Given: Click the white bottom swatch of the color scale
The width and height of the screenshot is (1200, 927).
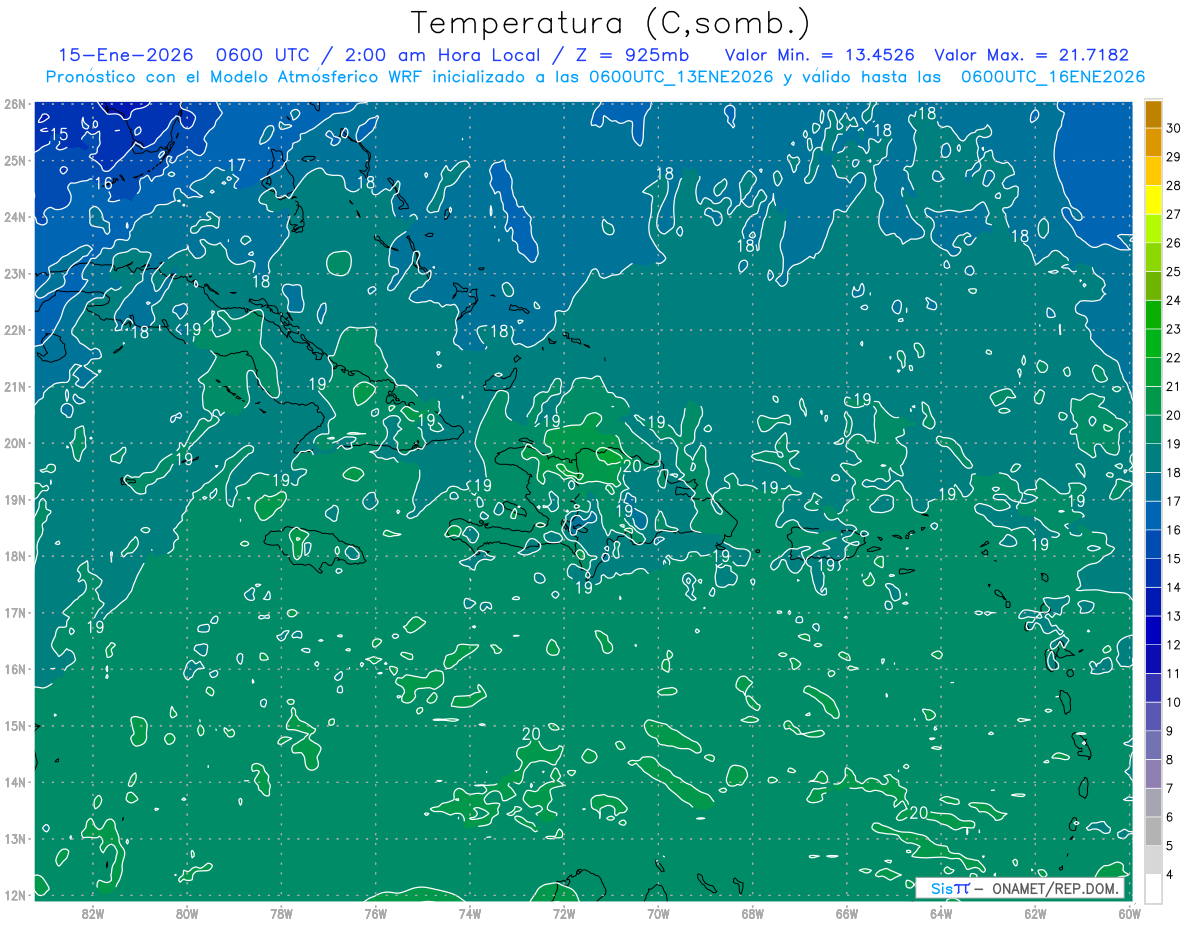Looking at the screenshot, I should pos(1154,887).
